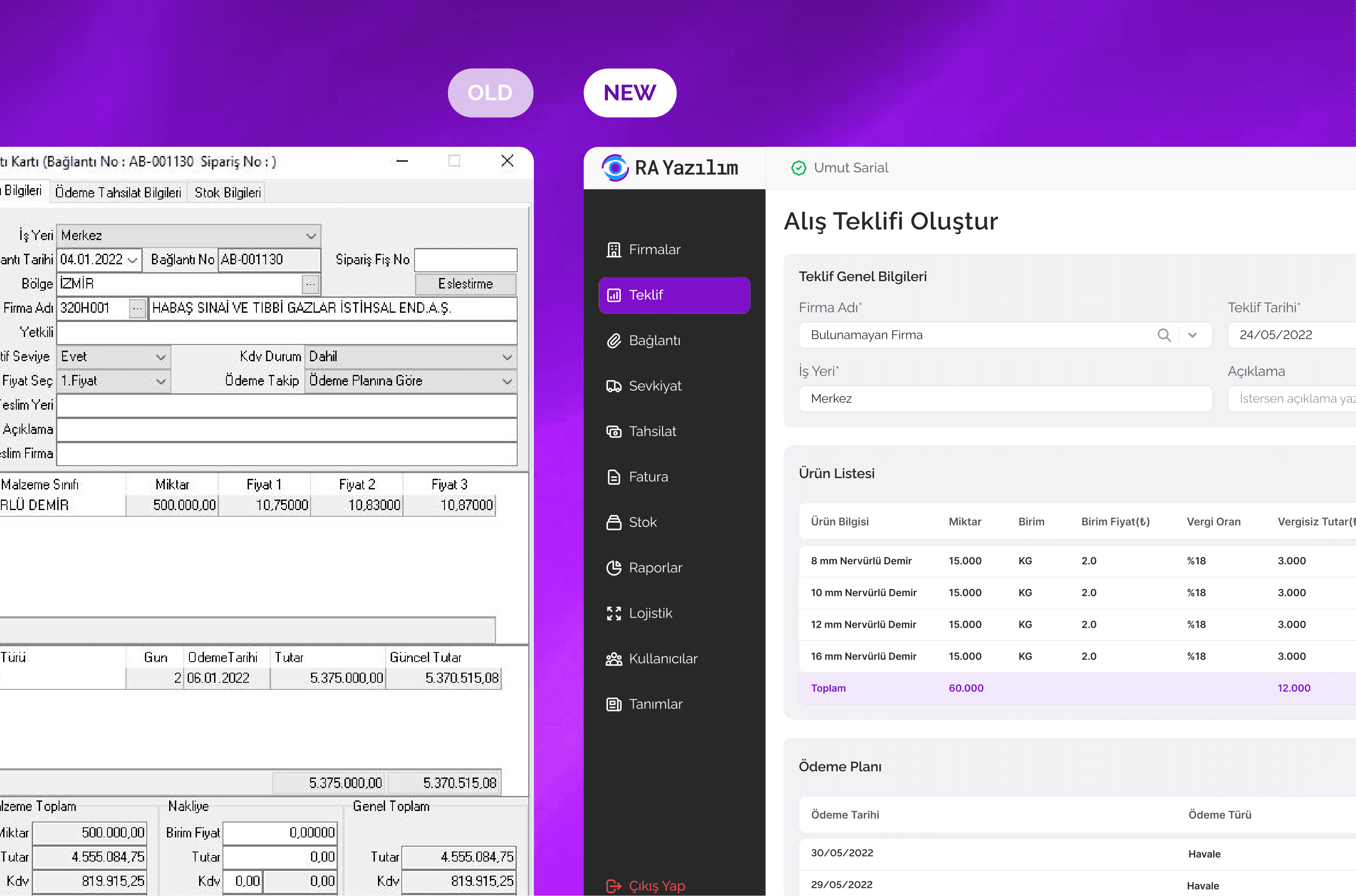Click the Eslestirme button
The width and height of the screenshot is (1356, 896).
pos(465,284)
